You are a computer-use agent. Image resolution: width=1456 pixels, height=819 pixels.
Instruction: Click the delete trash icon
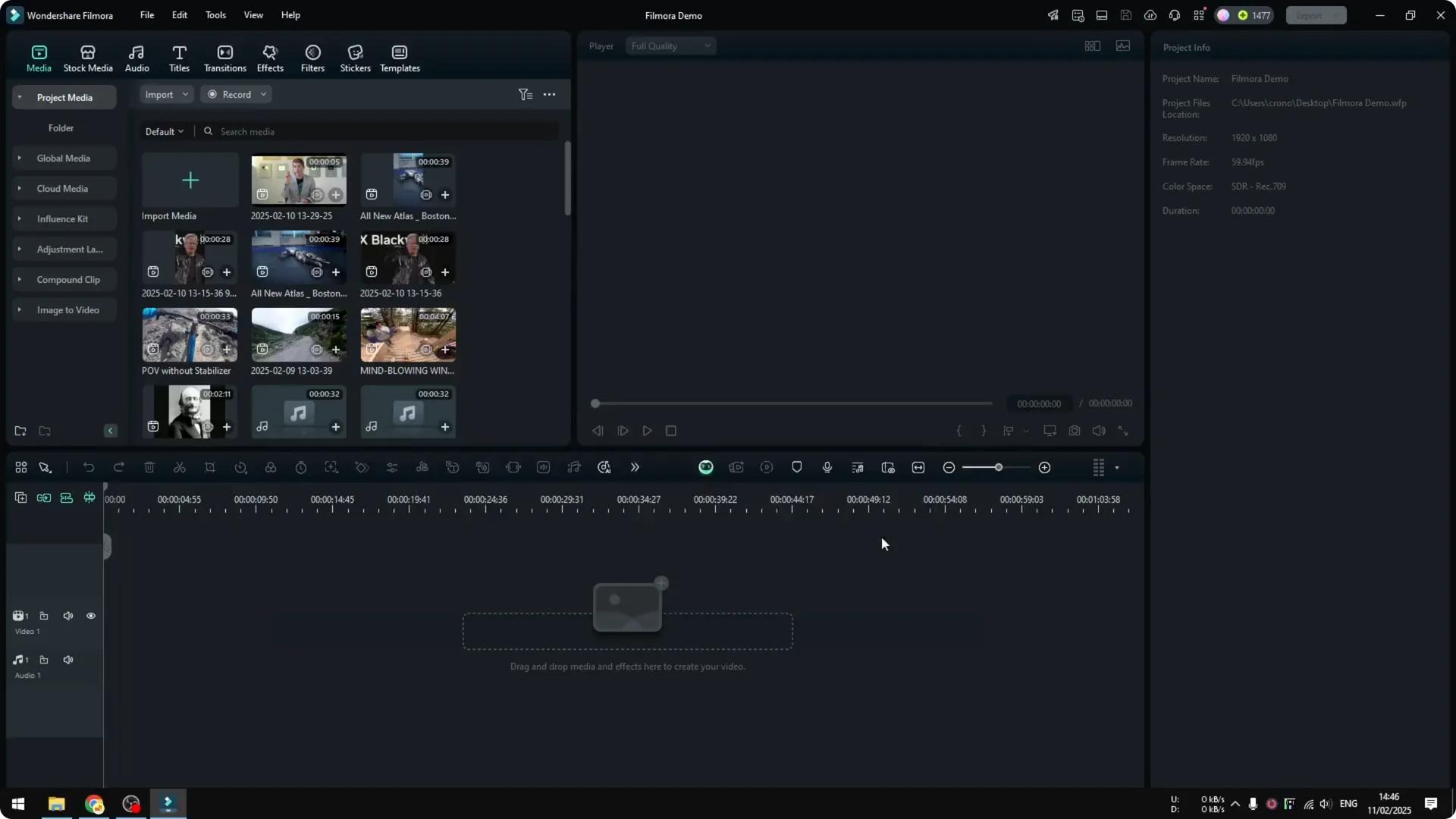click(x=149, y=467)
